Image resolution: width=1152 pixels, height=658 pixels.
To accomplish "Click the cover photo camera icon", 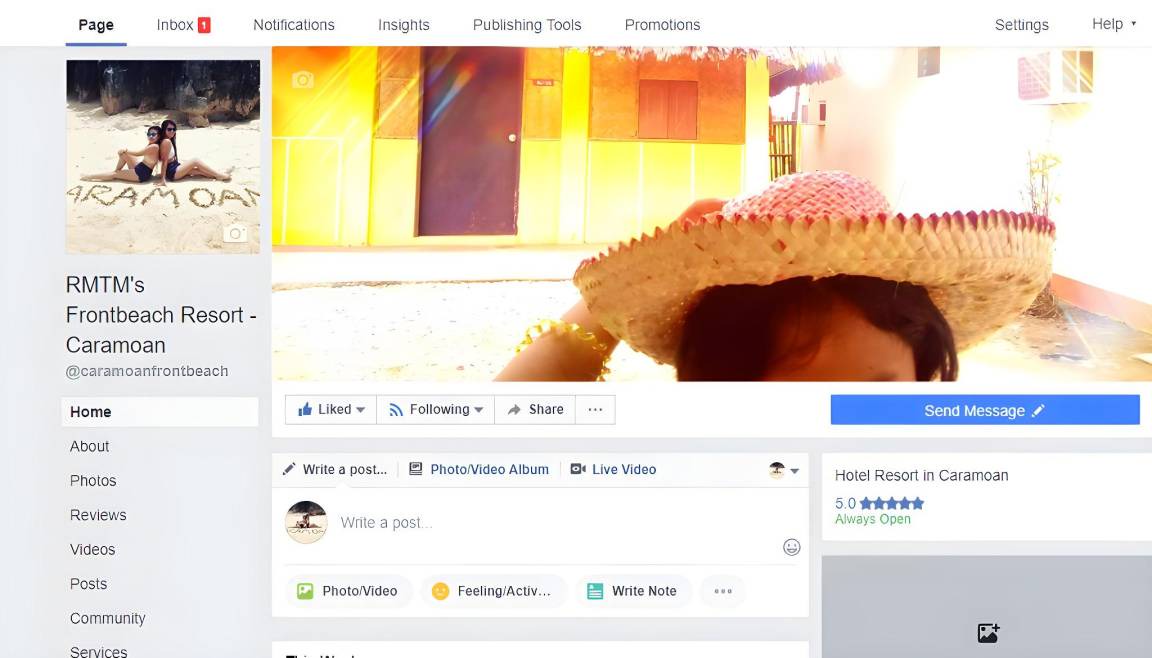I will (303, 80).
